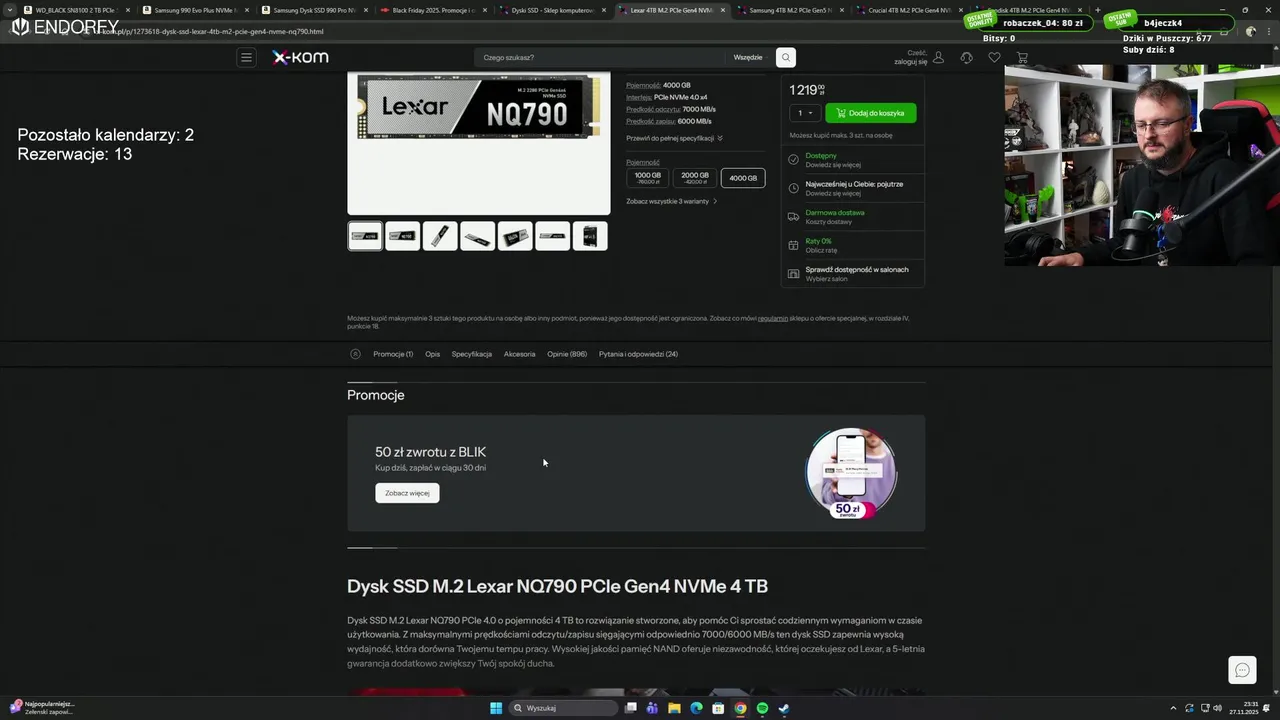Screen dimensions: 1280x720
Task: Open the chat bubble widget
Action: (x=1242, y=670)
